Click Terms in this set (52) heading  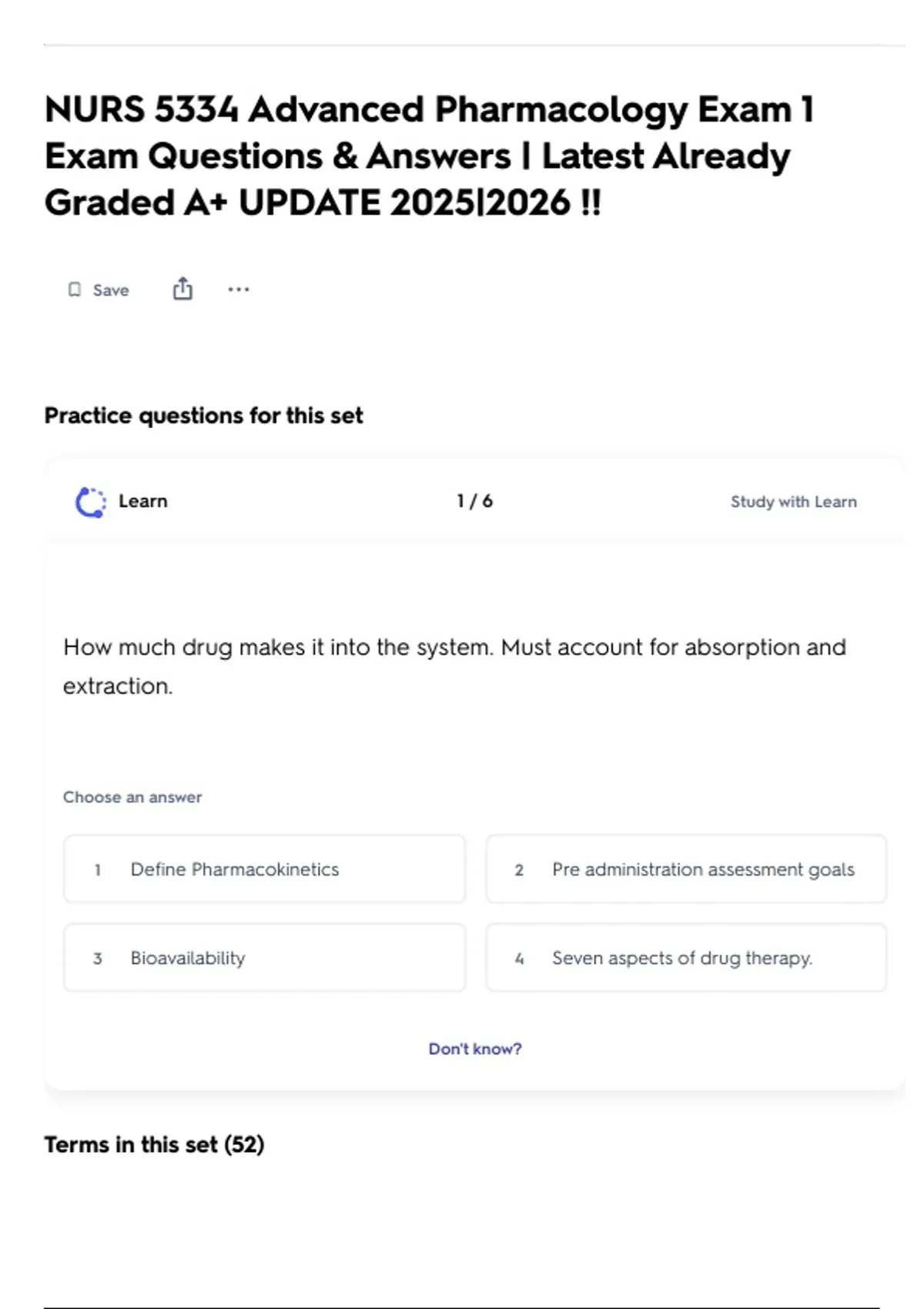click(x=154, y=1145)
